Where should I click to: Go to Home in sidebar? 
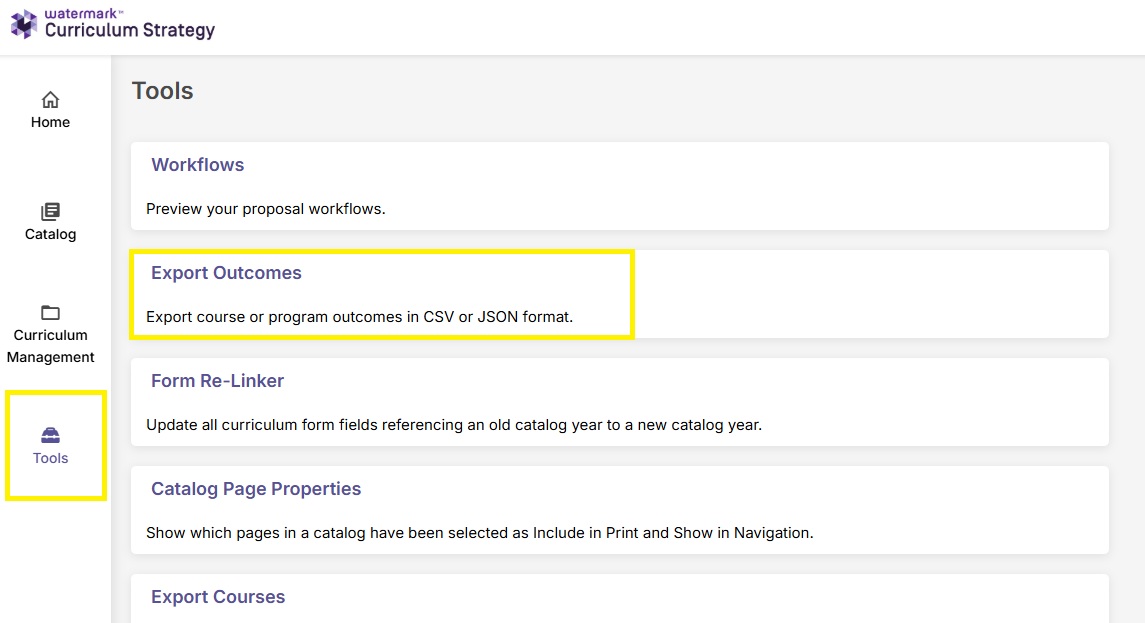(50, 122)
